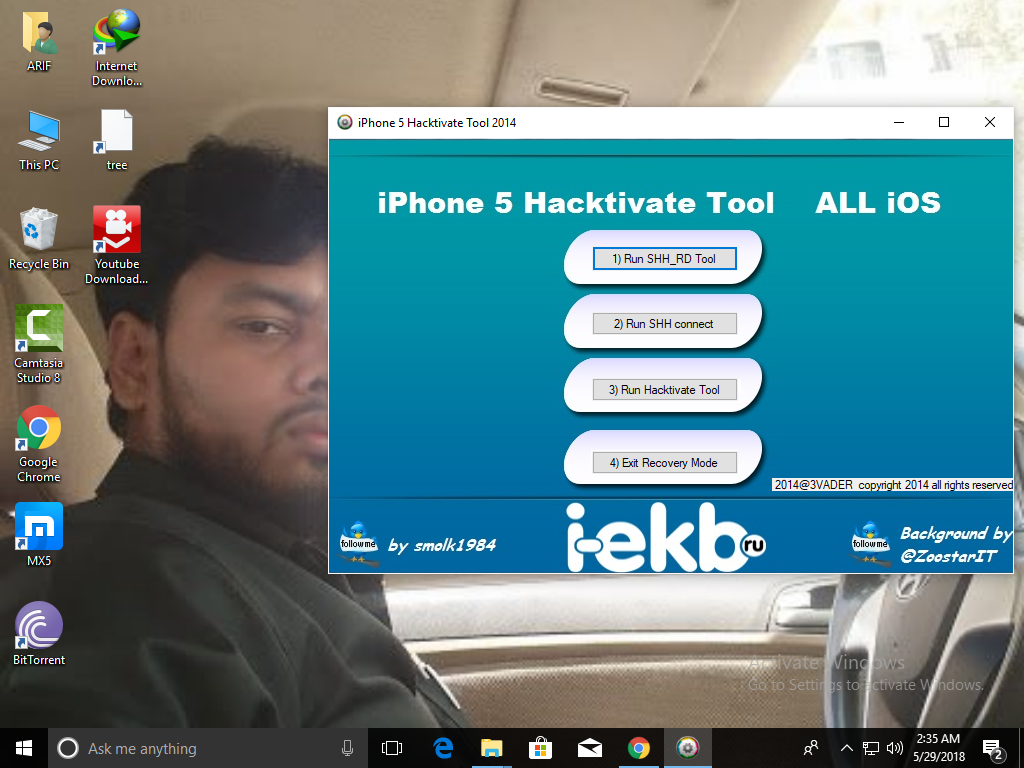Click the '@ZoostarIT' text

948,556
